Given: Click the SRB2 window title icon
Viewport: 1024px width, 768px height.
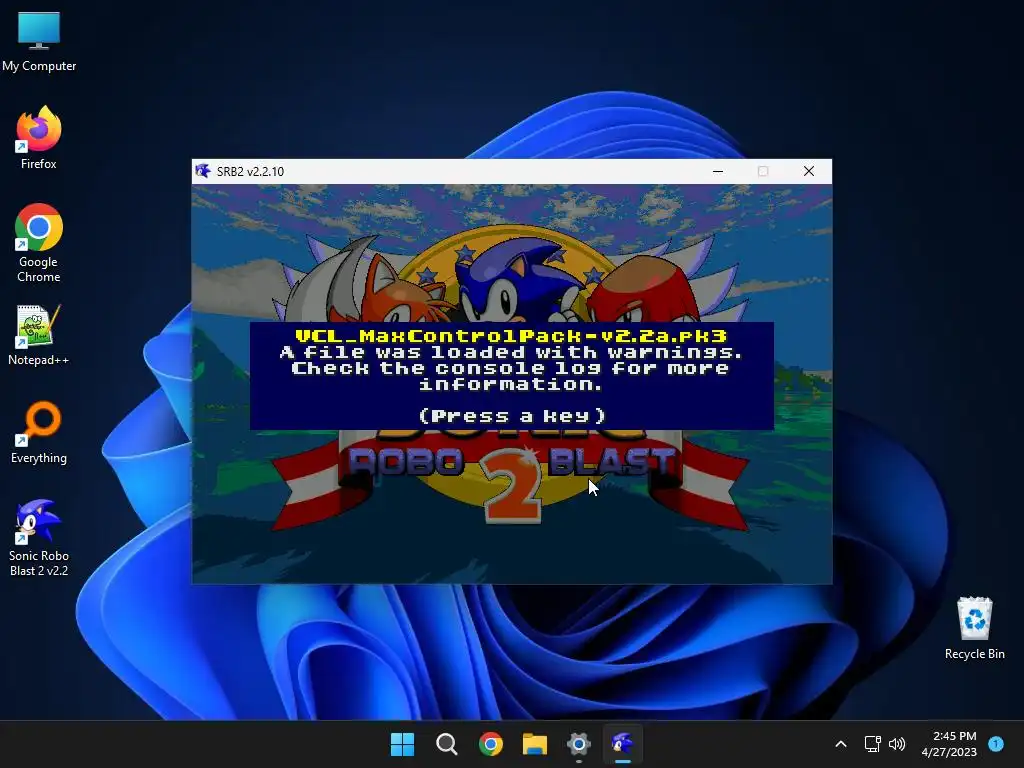Looking at the screenshot, I should click(x=203, y=171).
